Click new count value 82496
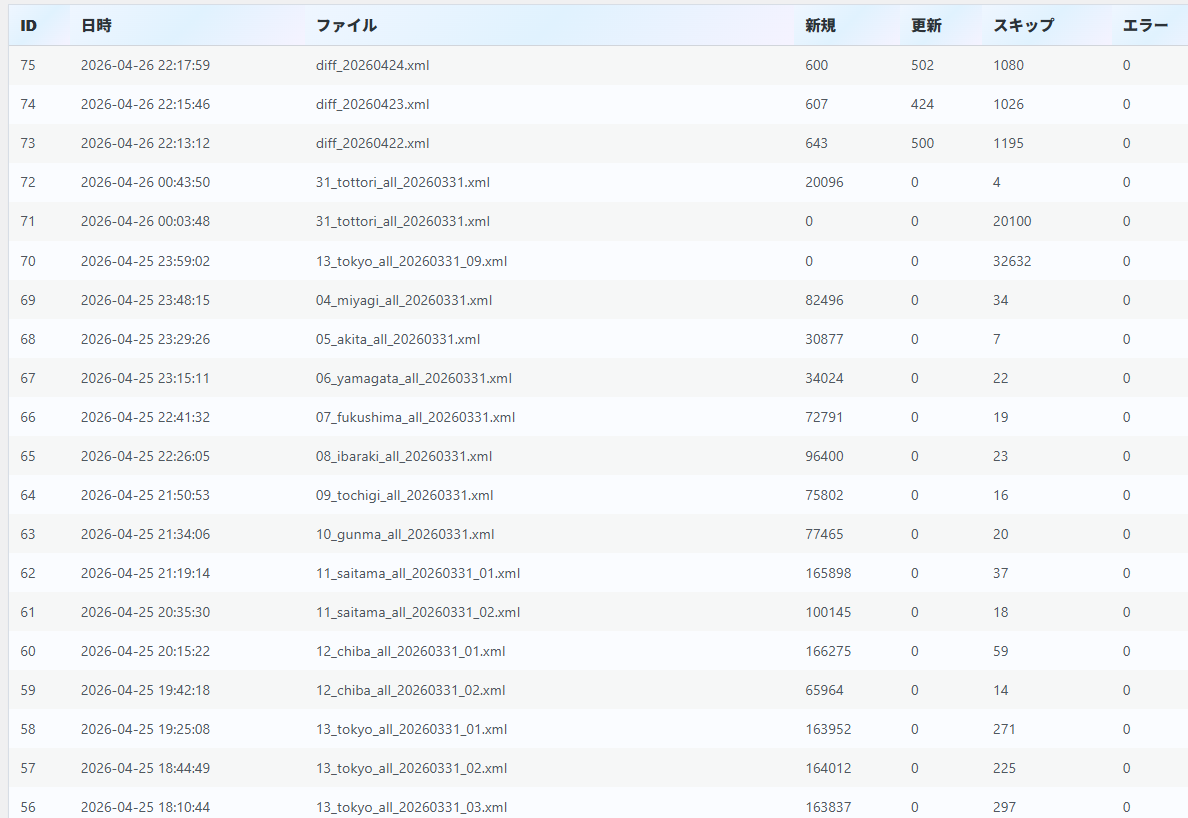The image size is (1188, 818). click(x=824, y=300)
